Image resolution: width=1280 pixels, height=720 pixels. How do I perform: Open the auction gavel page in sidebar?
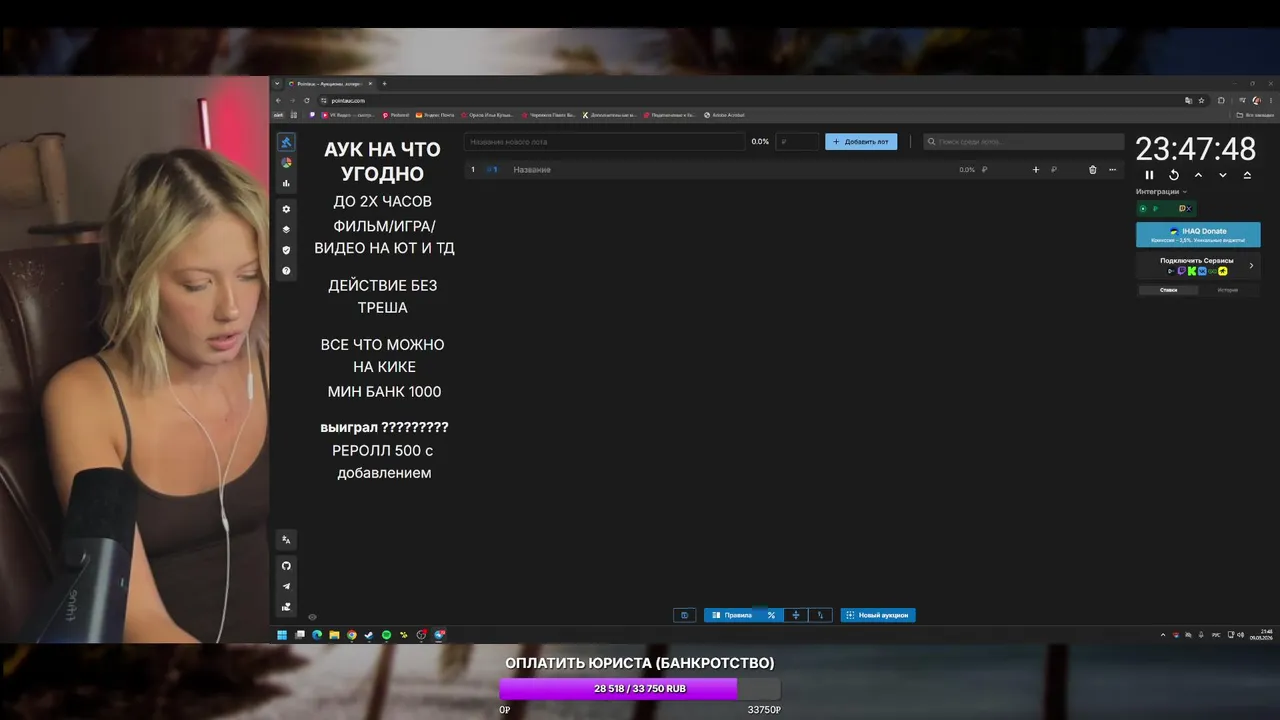(x=286, y=142)
